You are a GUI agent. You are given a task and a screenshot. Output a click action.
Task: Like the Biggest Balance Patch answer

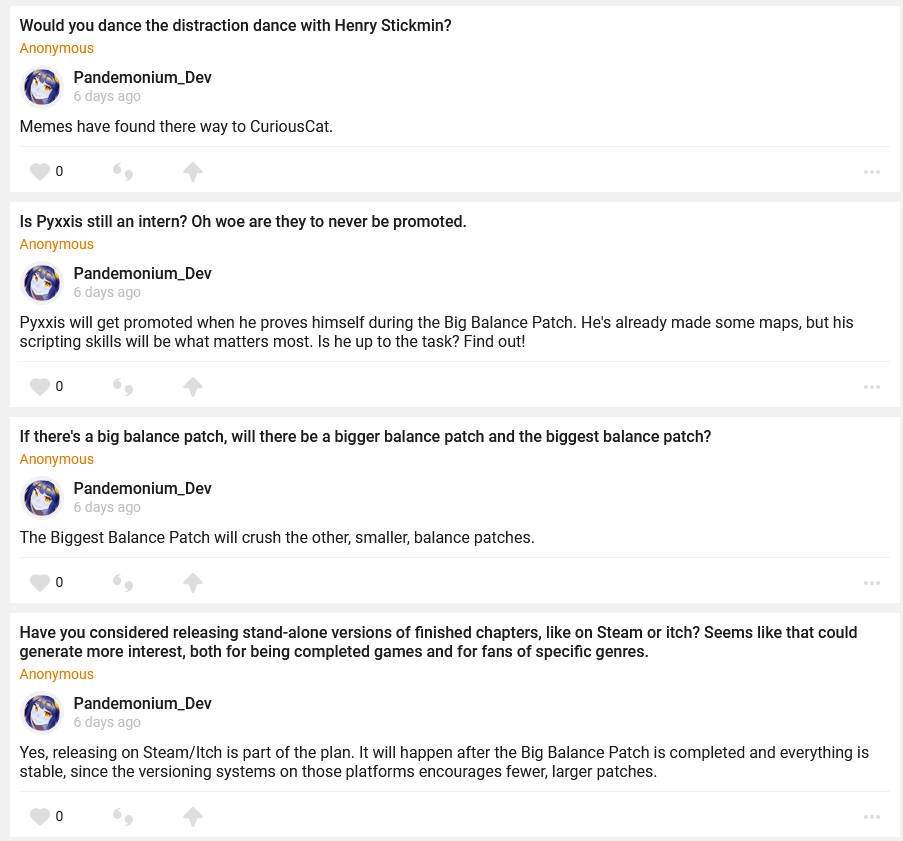click(x=40, y=582)
